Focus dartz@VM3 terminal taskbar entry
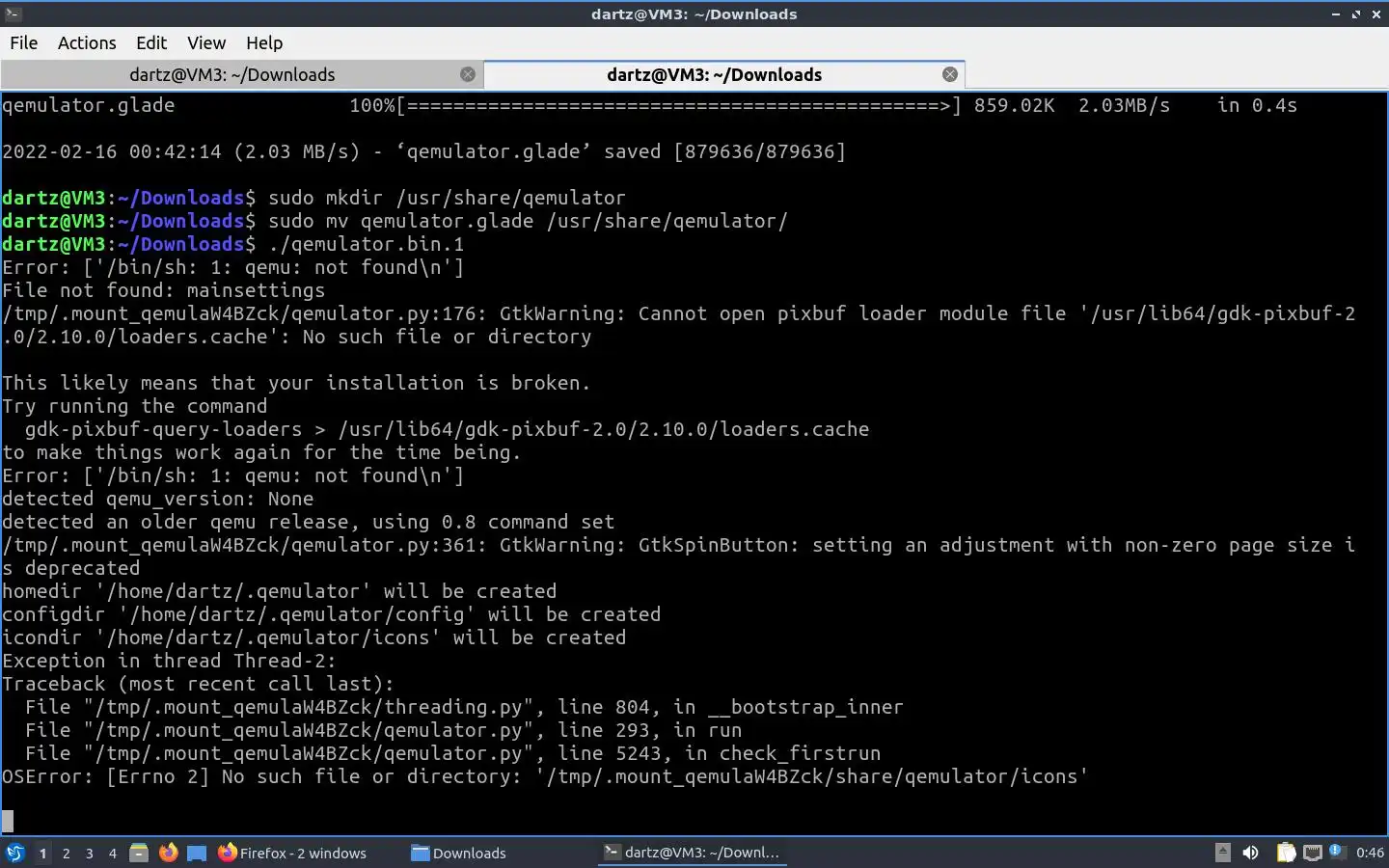 click(693, 853)
